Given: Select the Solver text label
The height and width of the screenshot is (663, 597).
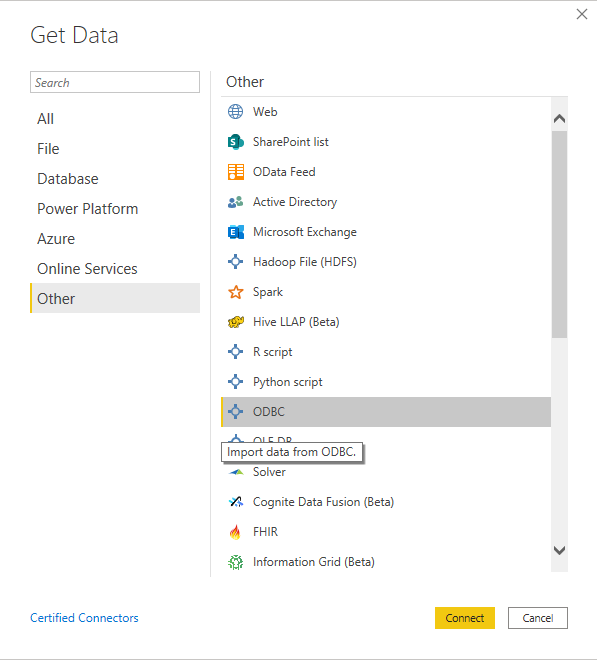Looking at the screenshot, I should point(269,472).
